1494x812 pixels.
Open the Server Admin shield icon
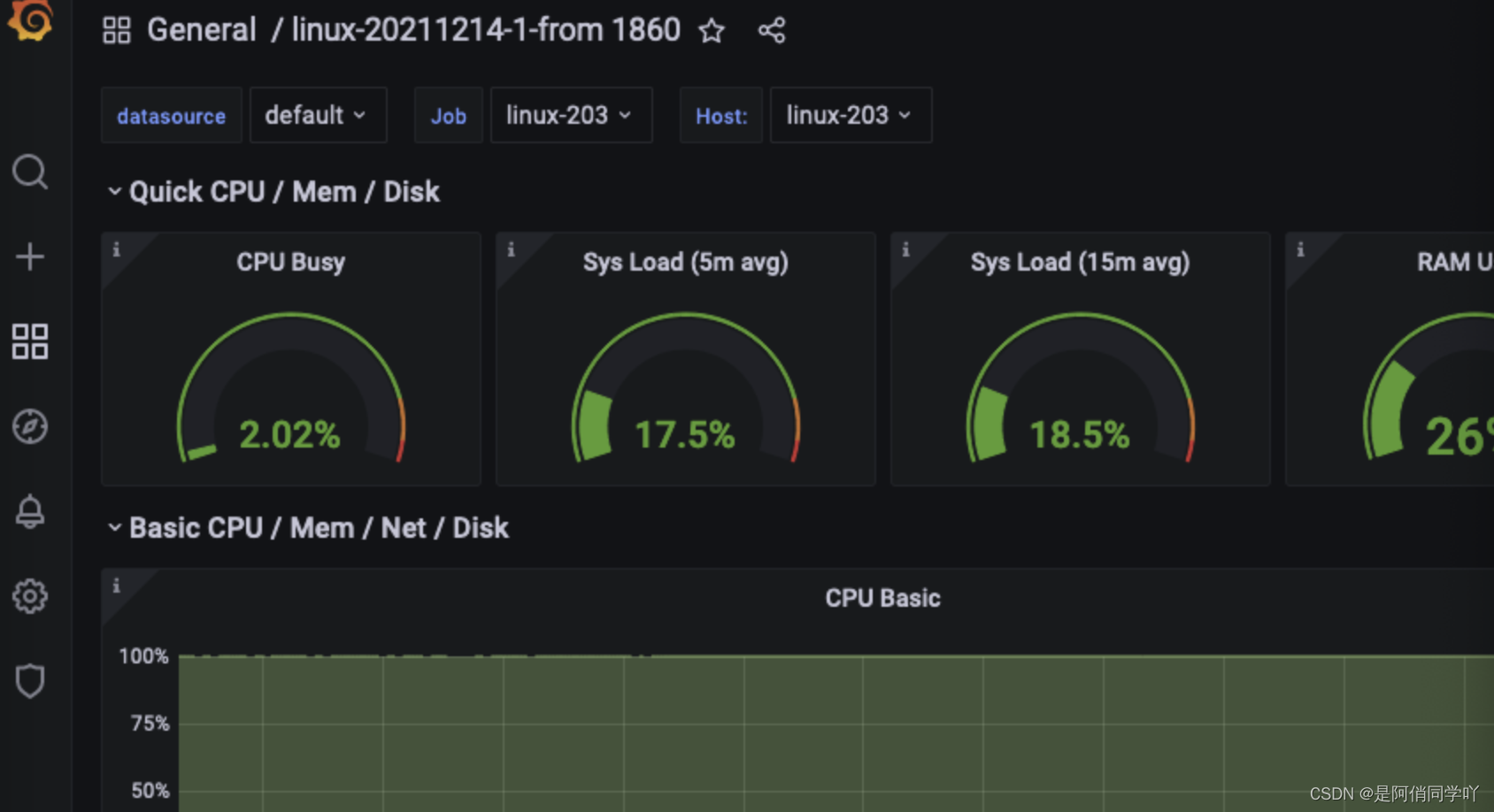pyautogui.click(x=30, y=681)
